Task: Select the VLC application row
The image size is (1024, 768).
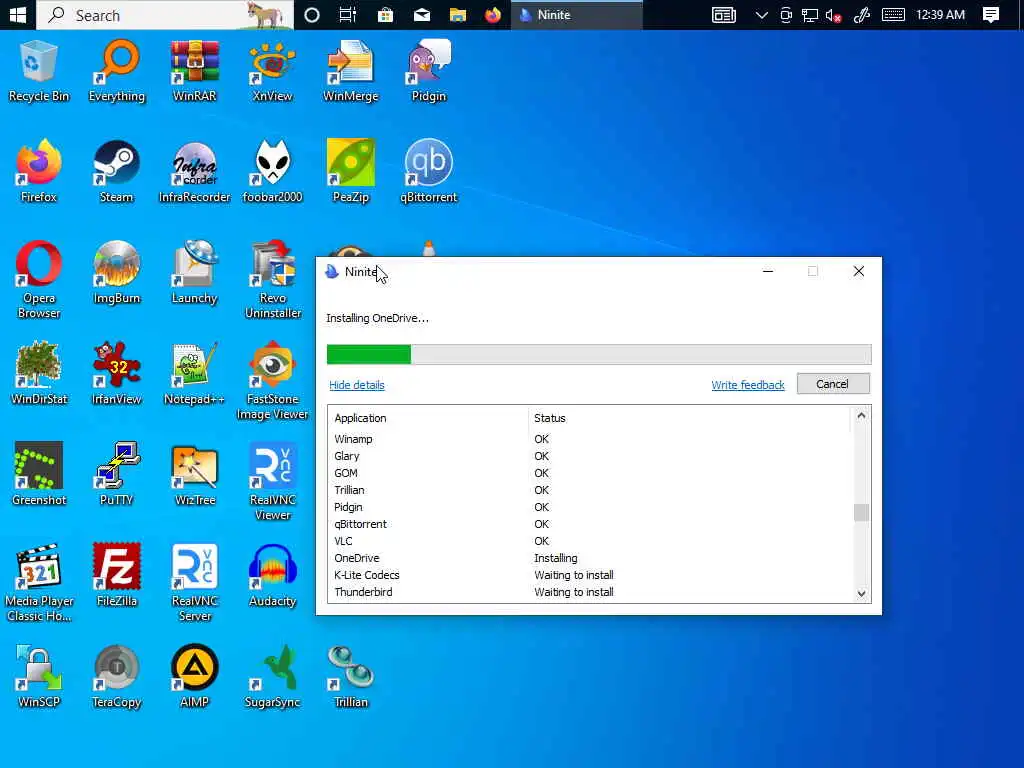Action: (x=590, y=541)
